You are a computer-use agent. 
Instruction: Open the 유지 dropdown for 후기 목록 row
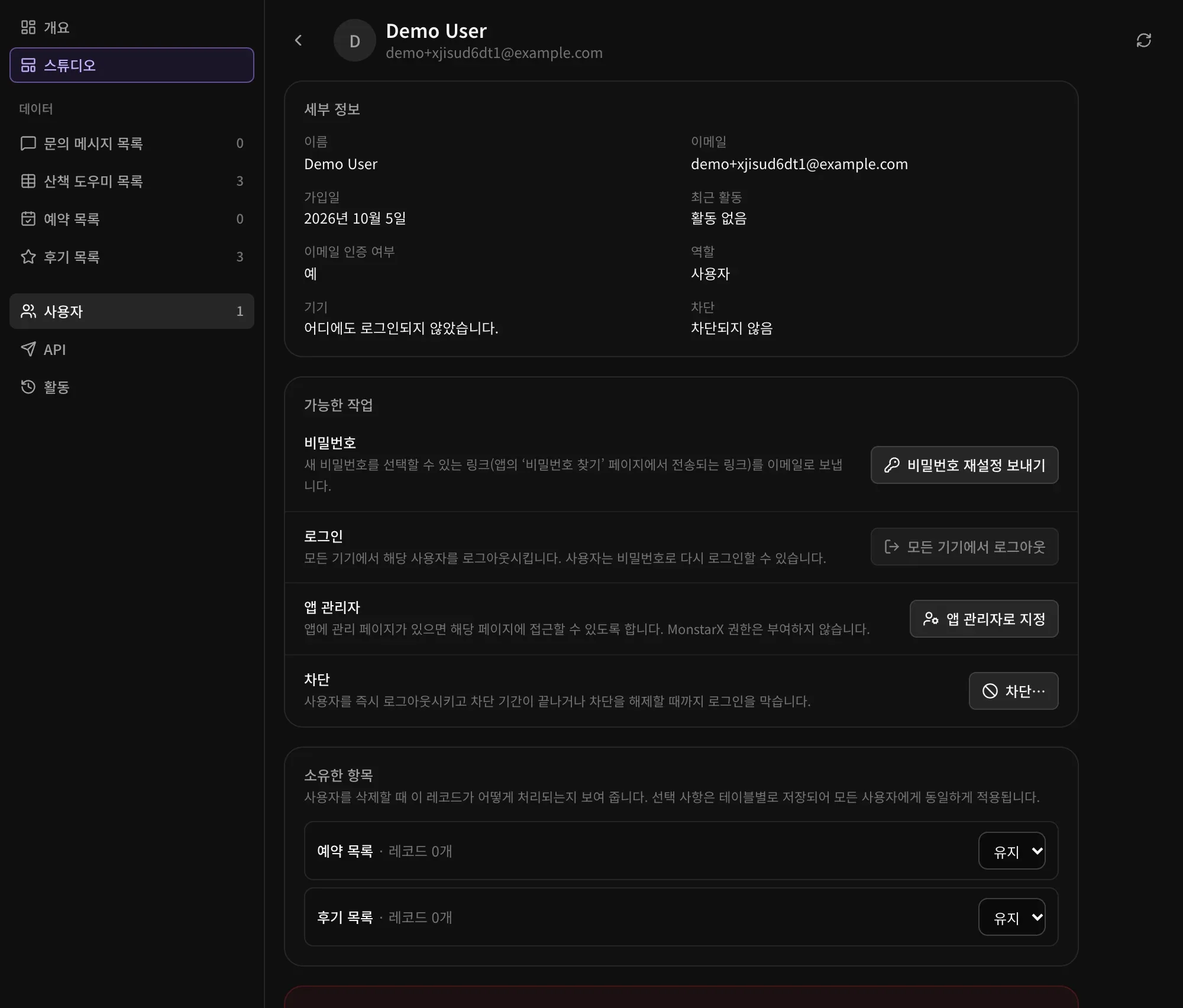1011,917
